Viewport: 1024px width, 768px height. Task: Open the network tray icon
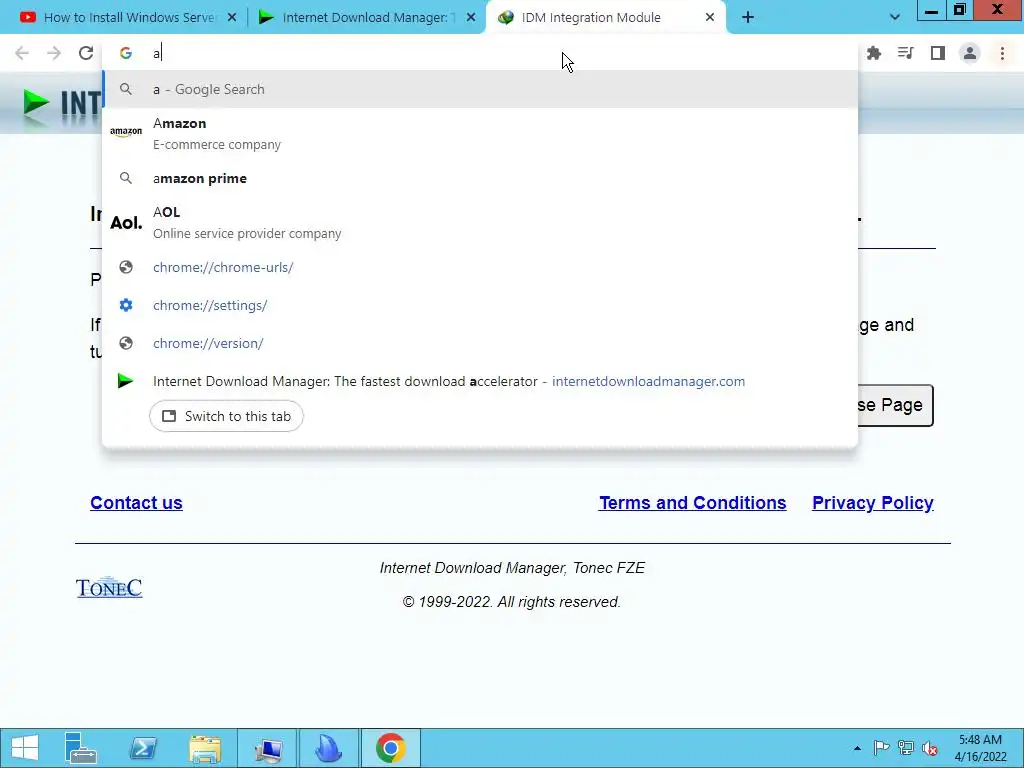tap(906, 748)
